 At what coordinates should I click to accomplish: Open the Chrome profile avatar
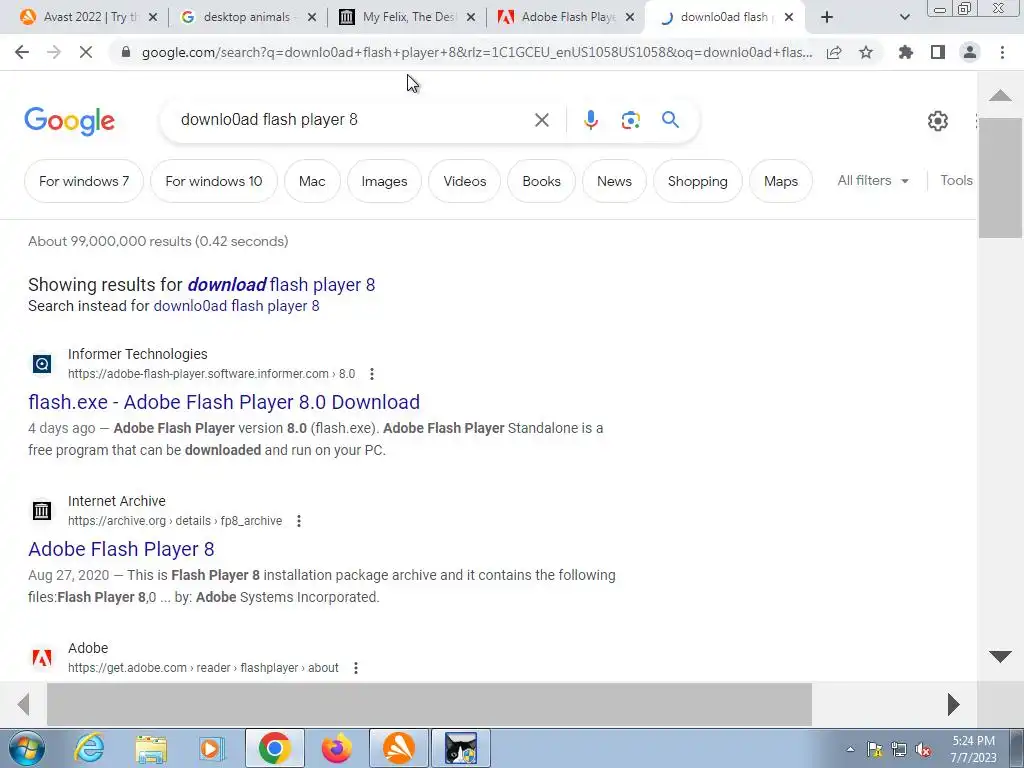pos(970,52)
